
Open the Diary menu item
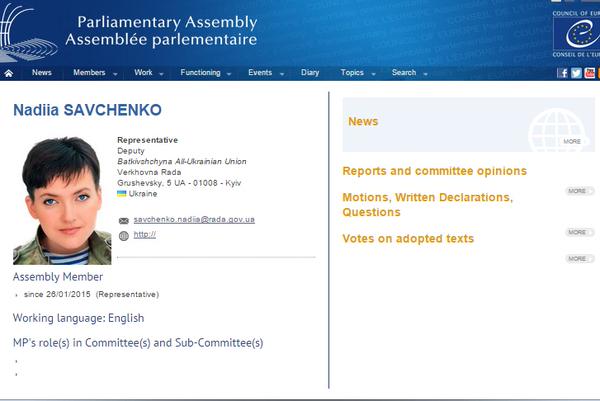[310, 73]
